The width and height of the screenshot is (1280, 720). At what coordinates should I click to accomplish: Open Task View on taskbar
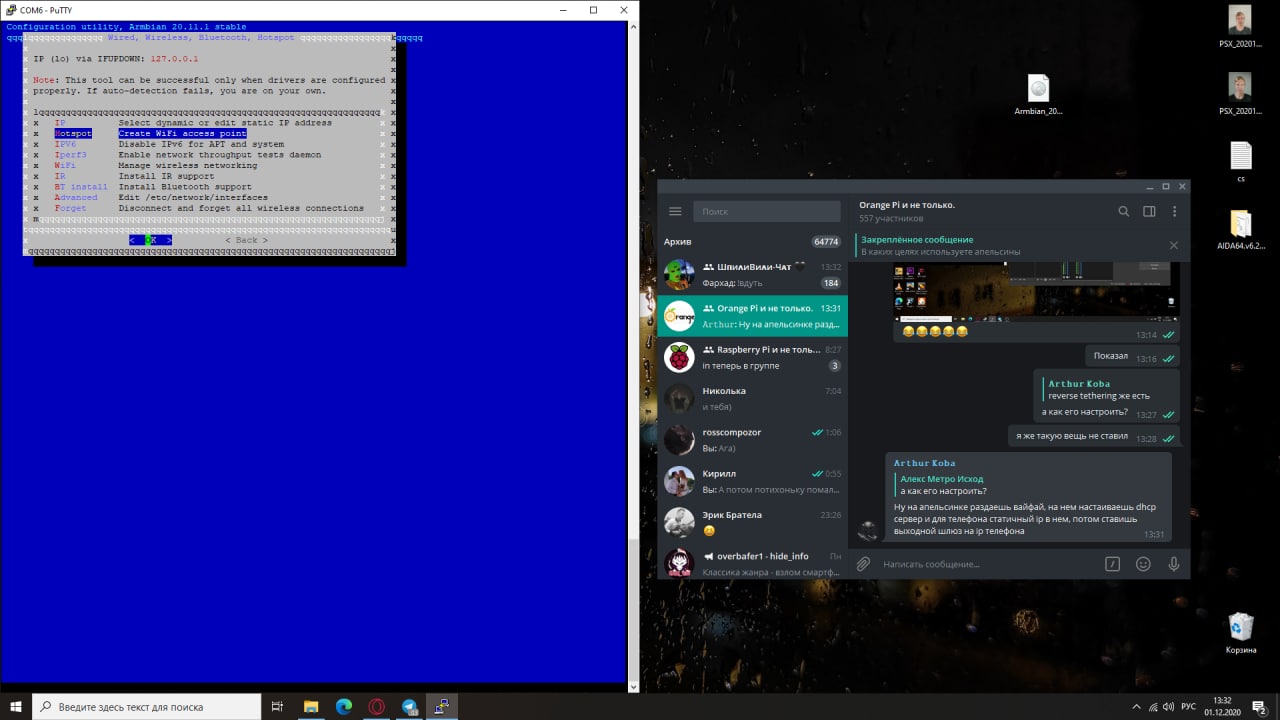pyautogui.click(x=278, y=706)
